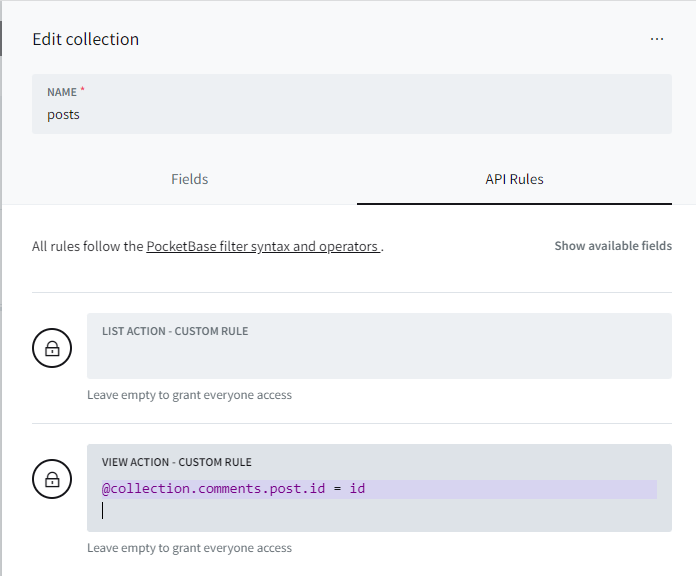696x576 pixels.
Task: Focus the collection Name field containing posts
Action: [352, 104]
